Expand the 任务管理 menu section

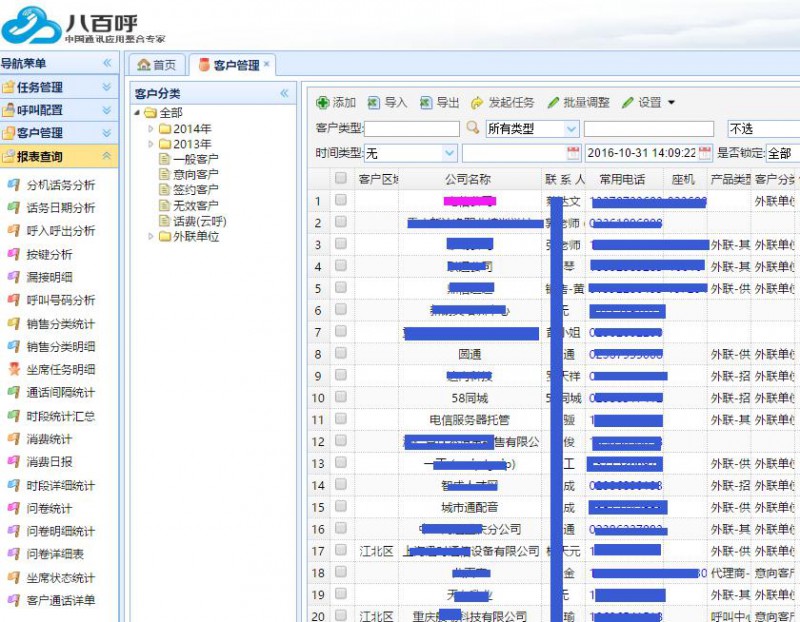tap(107, 87)
